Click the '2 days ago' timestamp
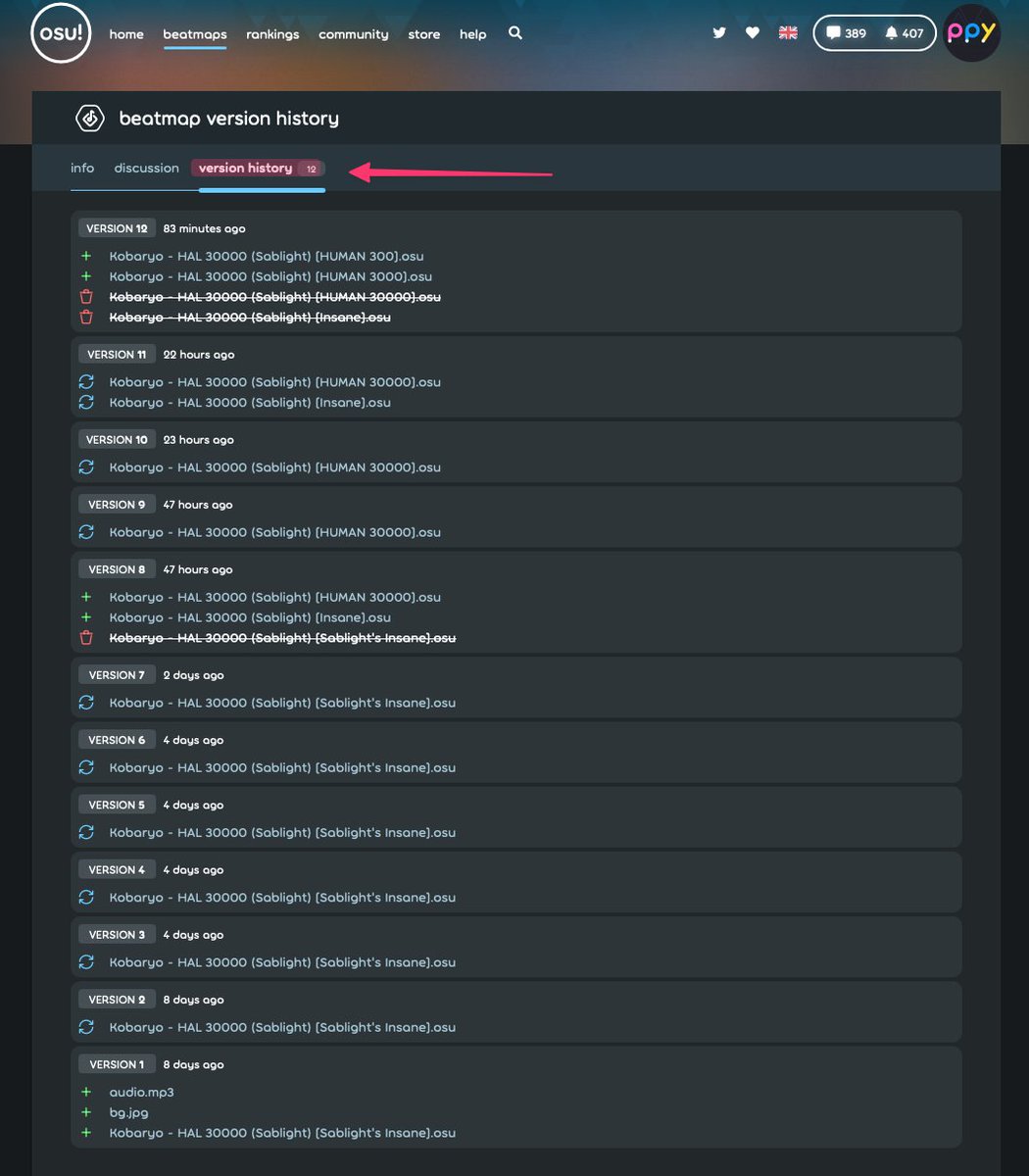 [193, 675]
